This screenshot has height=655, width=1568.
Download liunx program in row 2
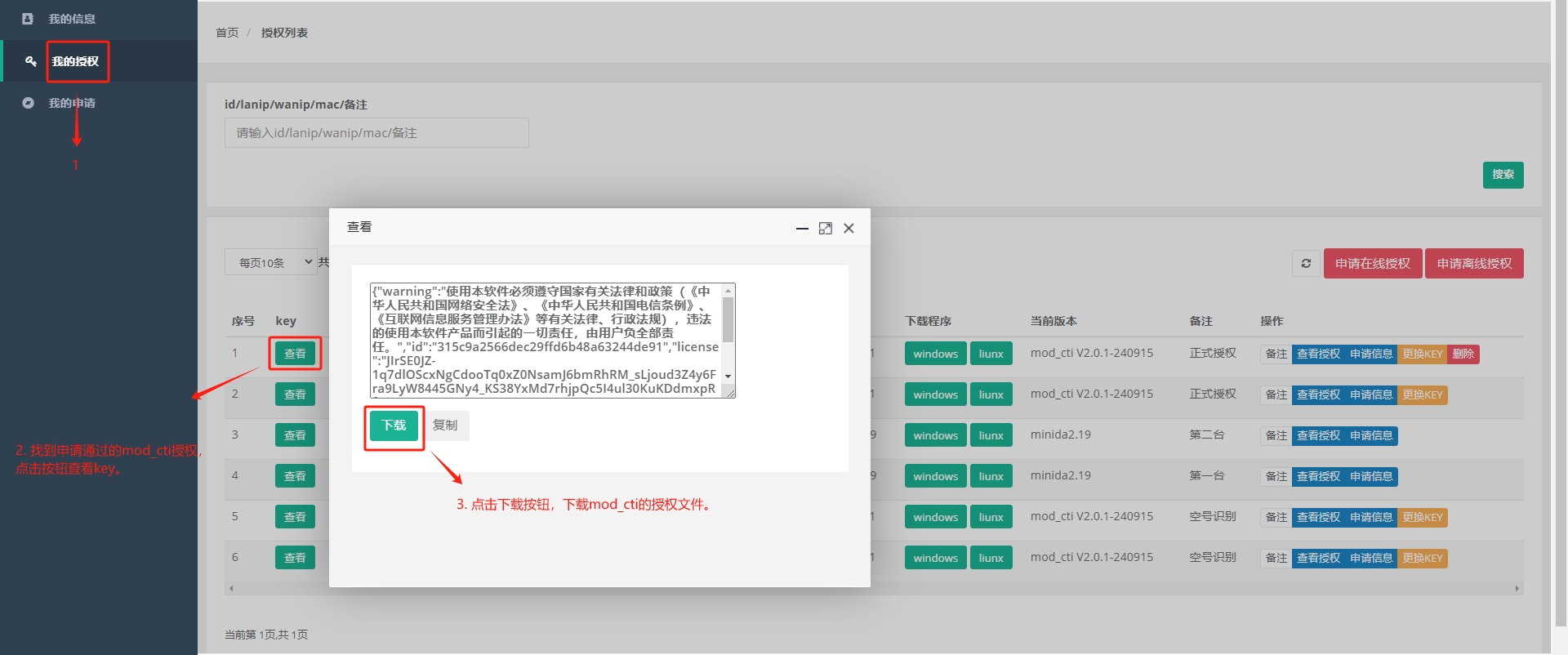click(x=991, y=394)
